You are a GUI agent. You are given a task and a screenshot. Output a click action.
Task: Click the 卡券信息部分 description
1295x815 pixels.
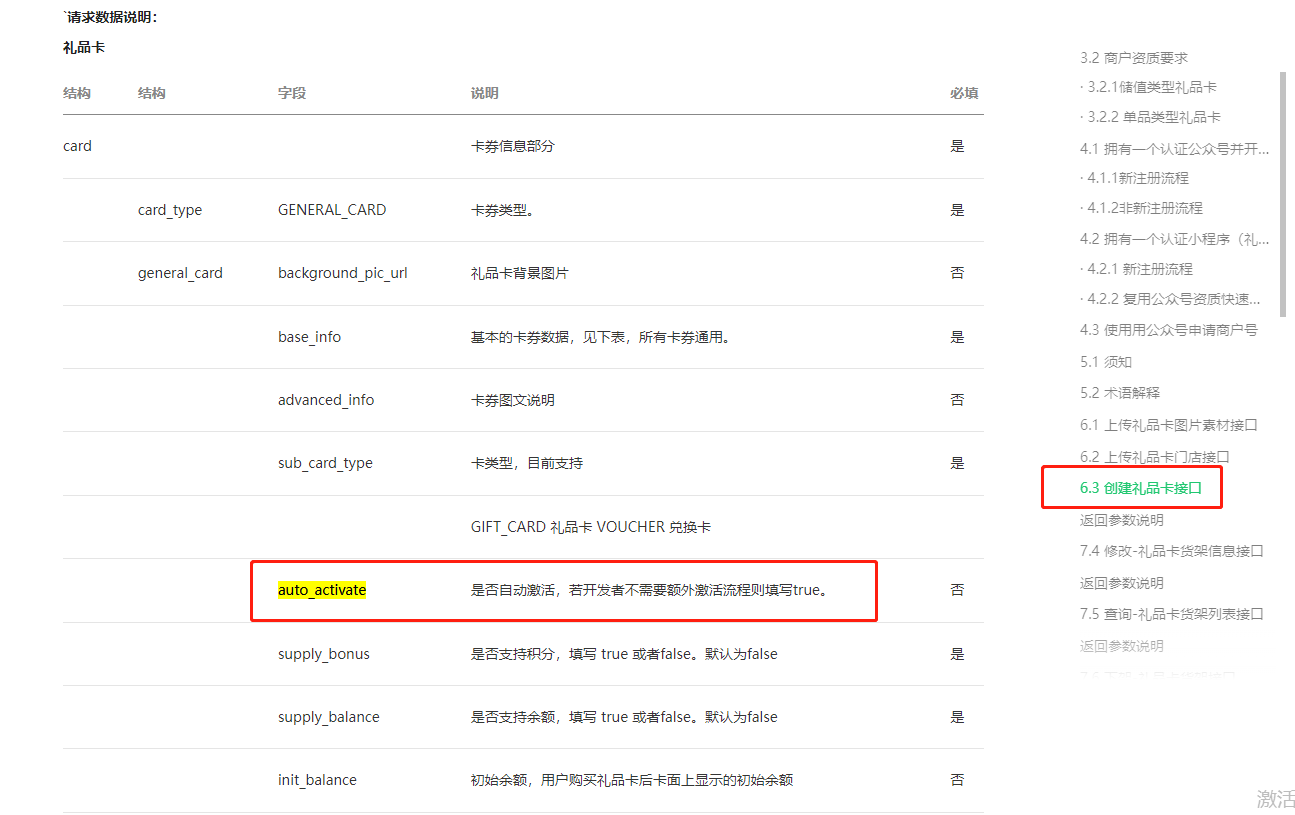513,146
